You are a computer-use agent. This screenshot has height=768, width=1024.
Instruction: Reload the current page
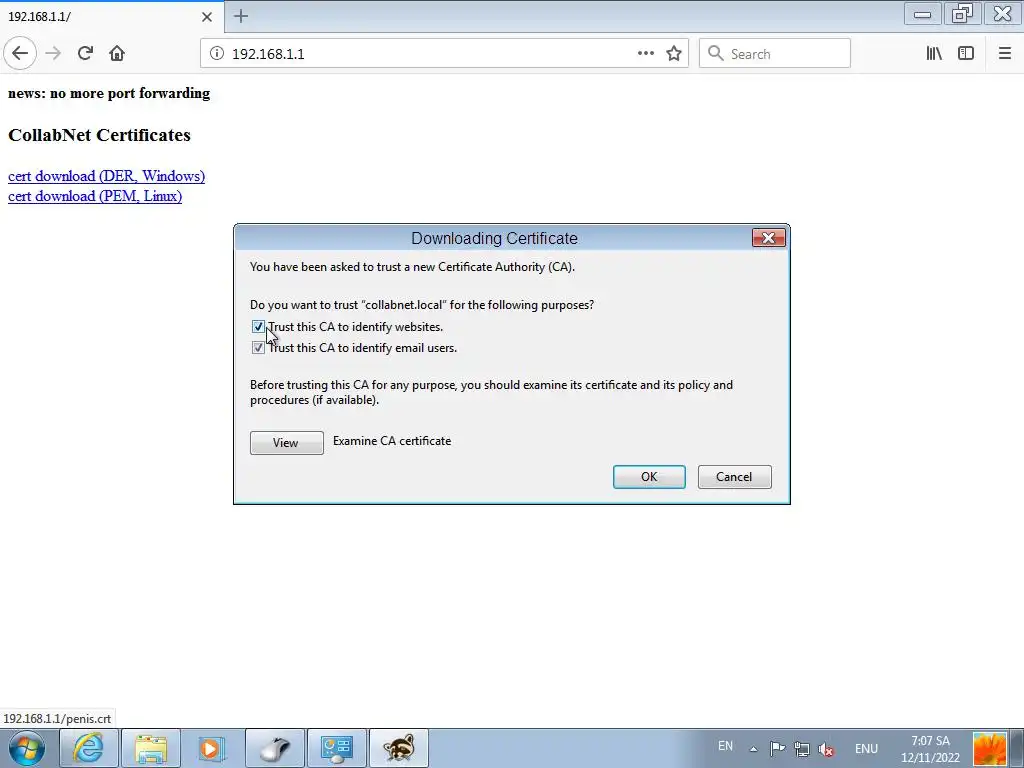[x=85, y=54]
